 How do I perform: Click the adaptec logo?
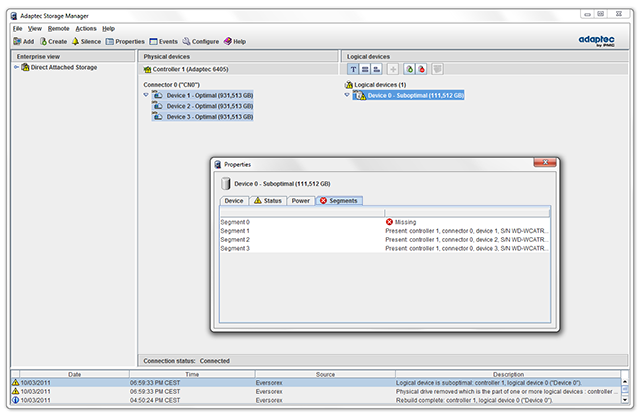pos(596,40)
